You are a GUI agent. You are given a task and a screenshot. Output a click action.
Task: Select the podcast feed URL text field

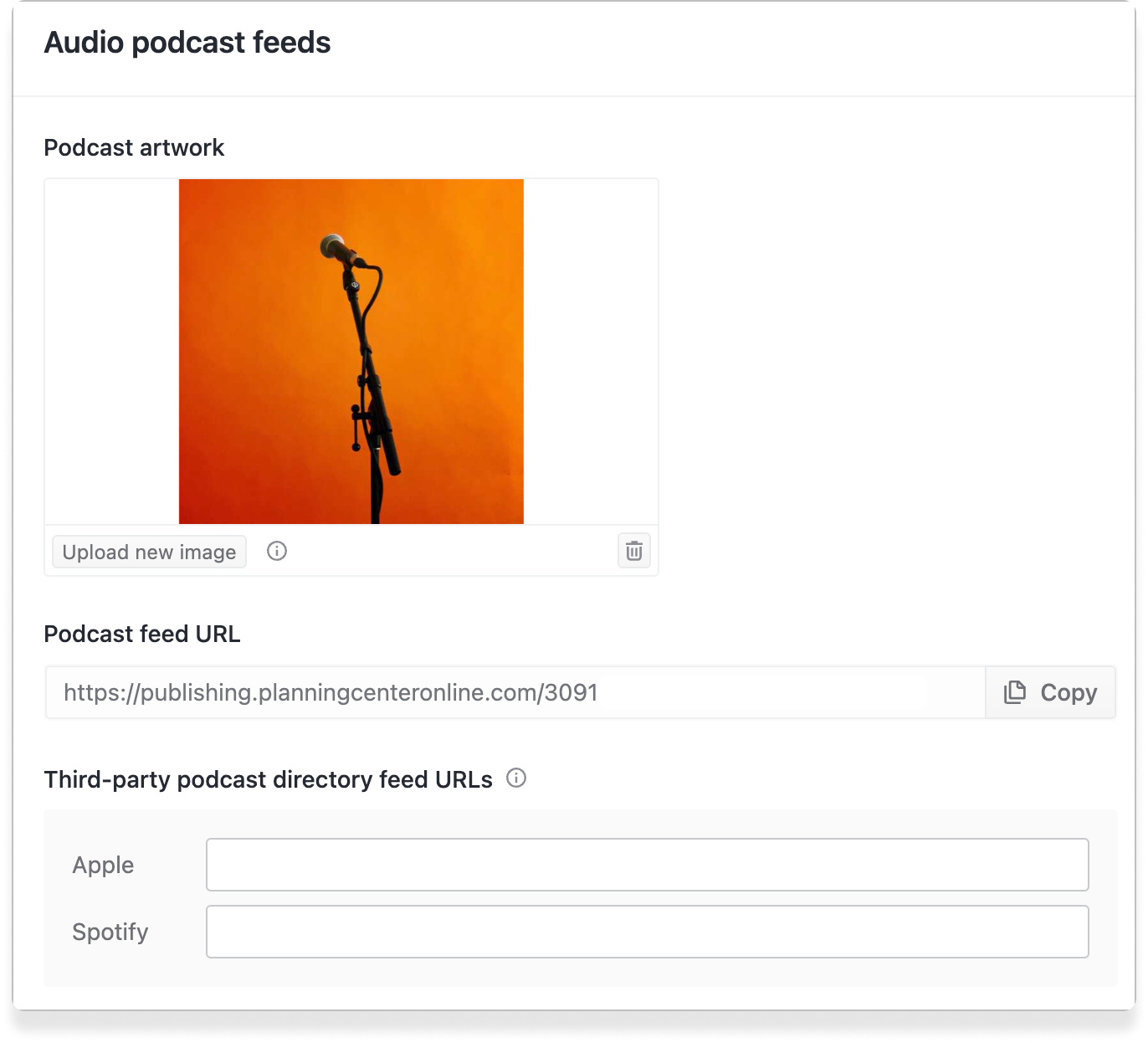pyautogui.click(x=502, y=691)
